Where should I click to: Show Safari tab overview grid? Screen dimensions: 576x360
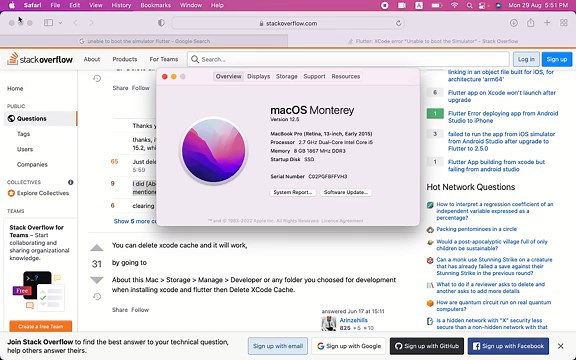[564, 23]
